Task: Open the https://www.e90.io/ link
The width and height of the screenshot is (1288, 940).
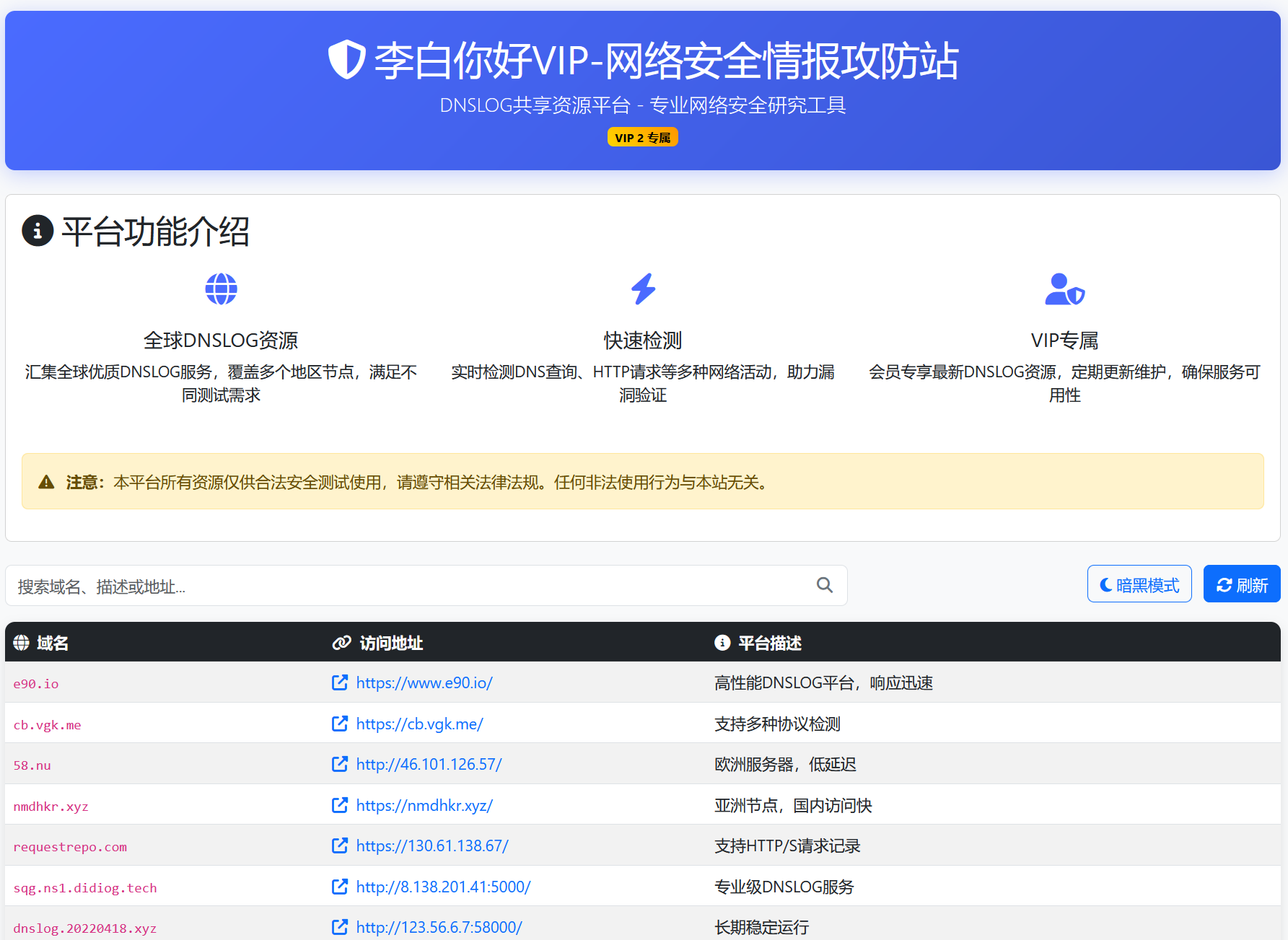Action: pos(424,682)
